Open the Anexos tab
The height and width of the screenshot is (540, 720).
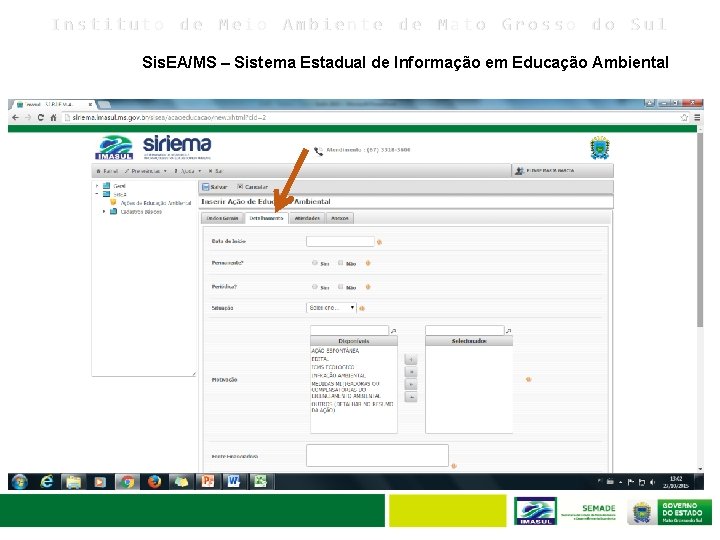pyautogui.click(x=340, y=218)
